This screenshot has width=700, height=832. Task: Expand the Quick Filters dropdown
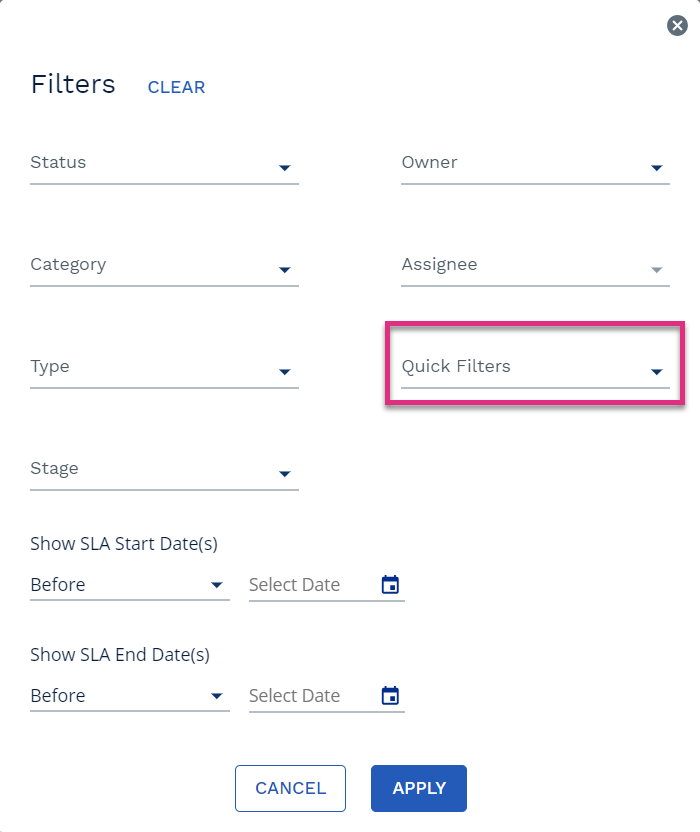(x=535, y=367)
